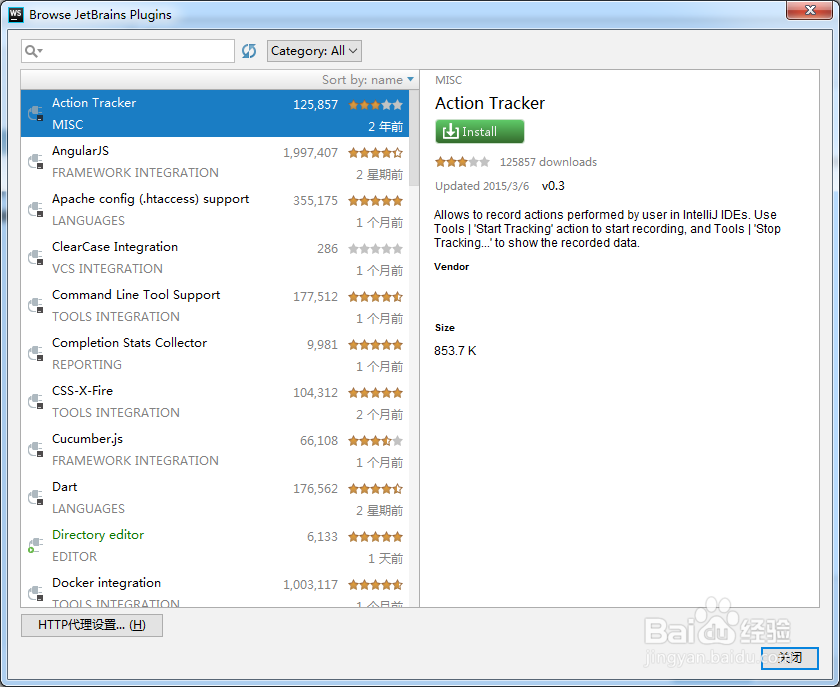Focus the plugin search field
840x687 pixels.
(128, 51)
